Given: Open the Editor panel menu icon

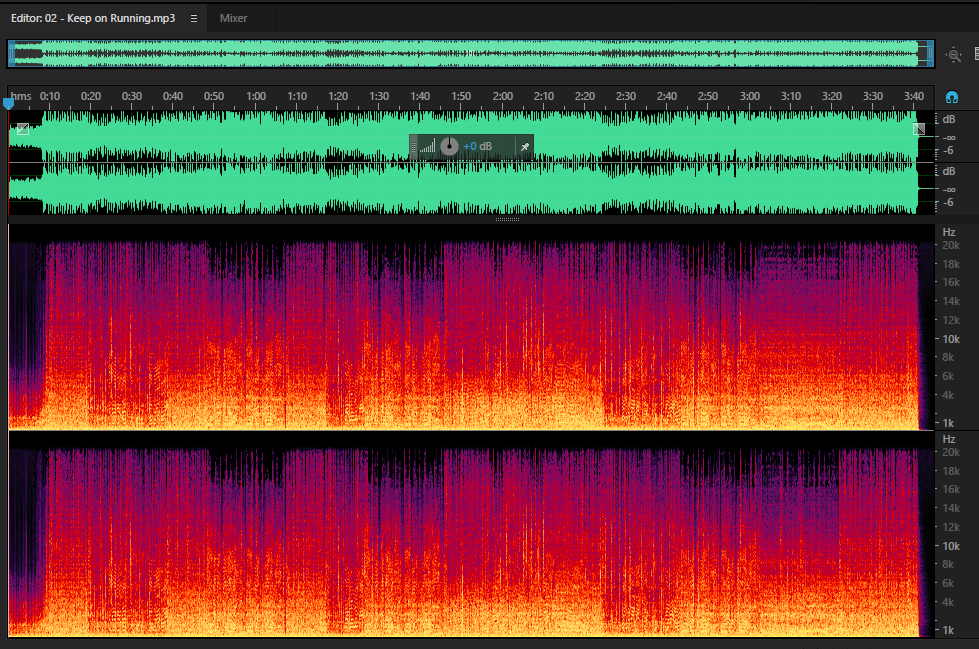Looking at the screenshot, I should click(194, 19).
